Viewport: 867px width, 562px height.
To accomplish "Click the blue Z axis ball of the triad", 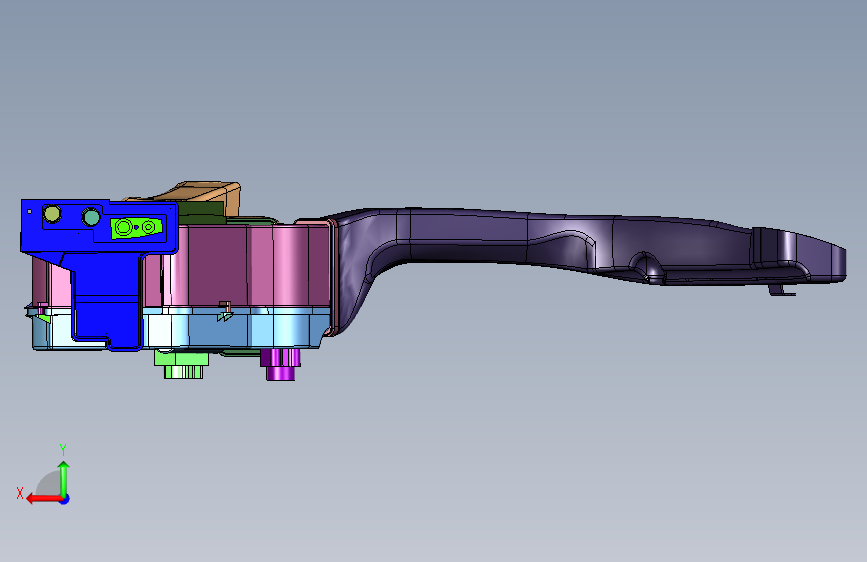I will click(65, 499).
